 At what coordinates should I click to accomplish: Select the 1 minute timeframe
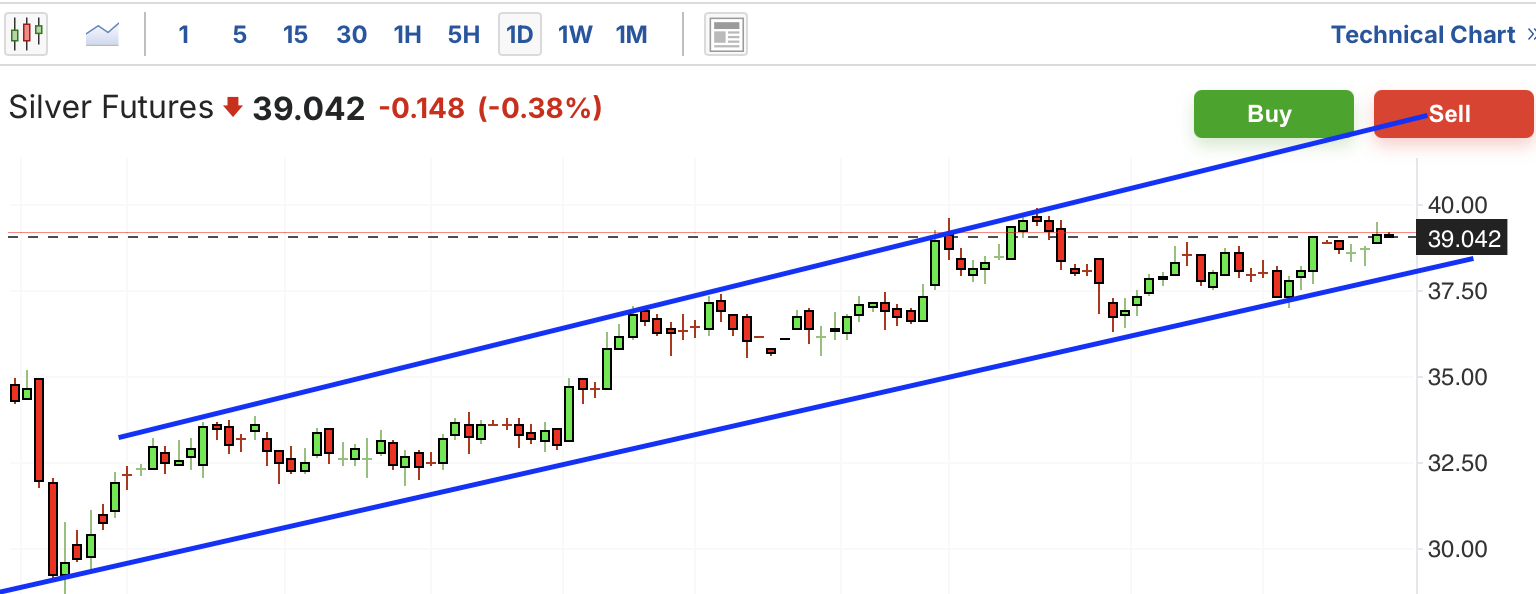[x=184, y=35]
